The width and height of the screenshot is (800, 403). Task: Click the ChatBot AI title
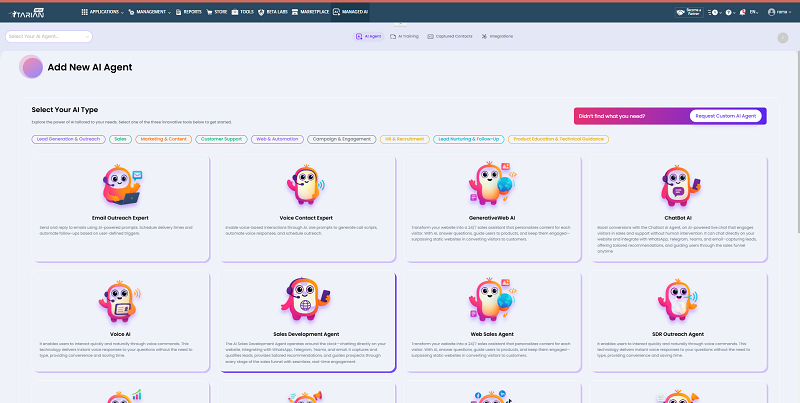coord(678,218)
